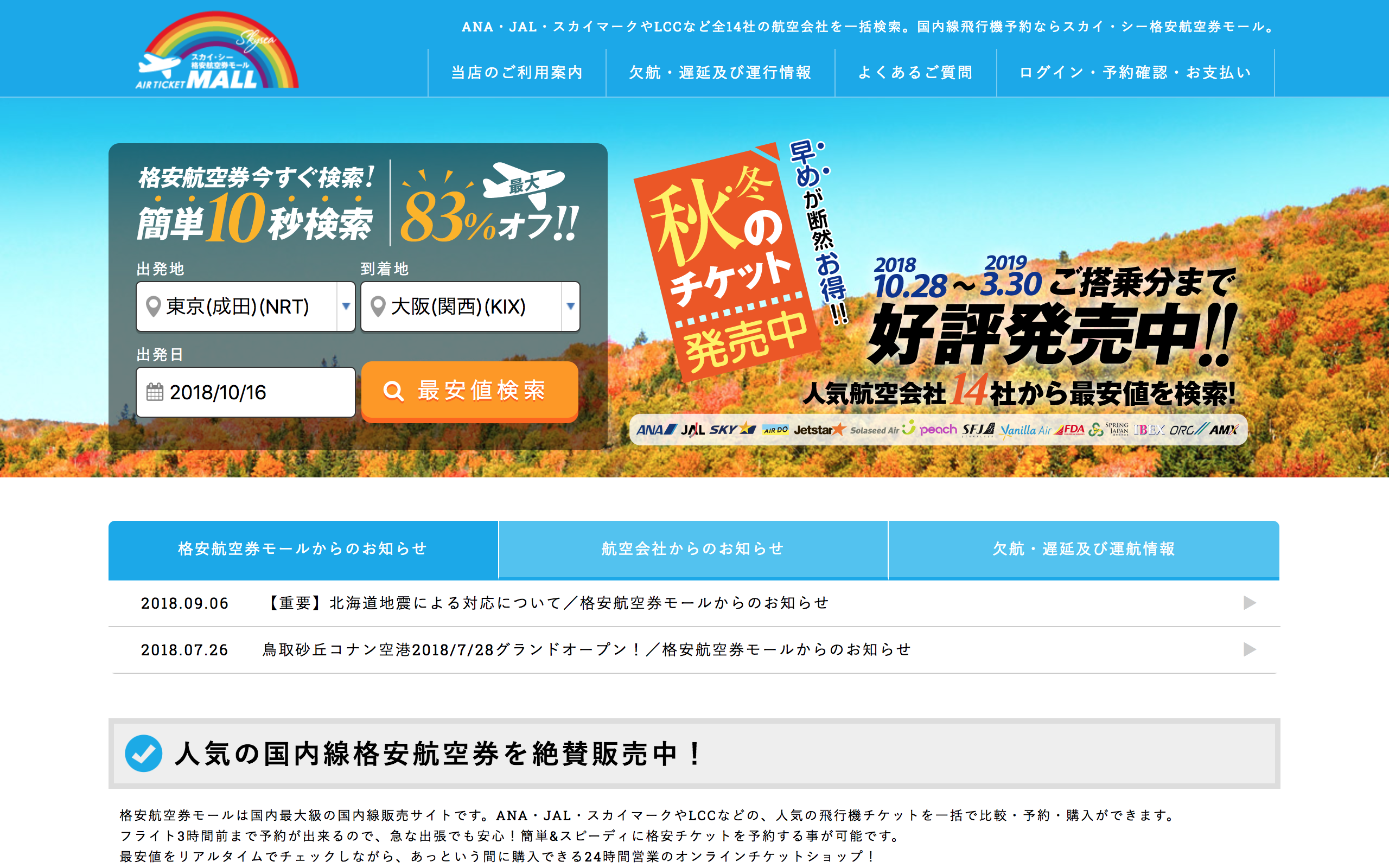Screen dimensions: 1389x868
Task: Open the 到着地 dropdown showing 大阪(関西)(KIX)
Action: pyautogui.click(x=469, y=307)
